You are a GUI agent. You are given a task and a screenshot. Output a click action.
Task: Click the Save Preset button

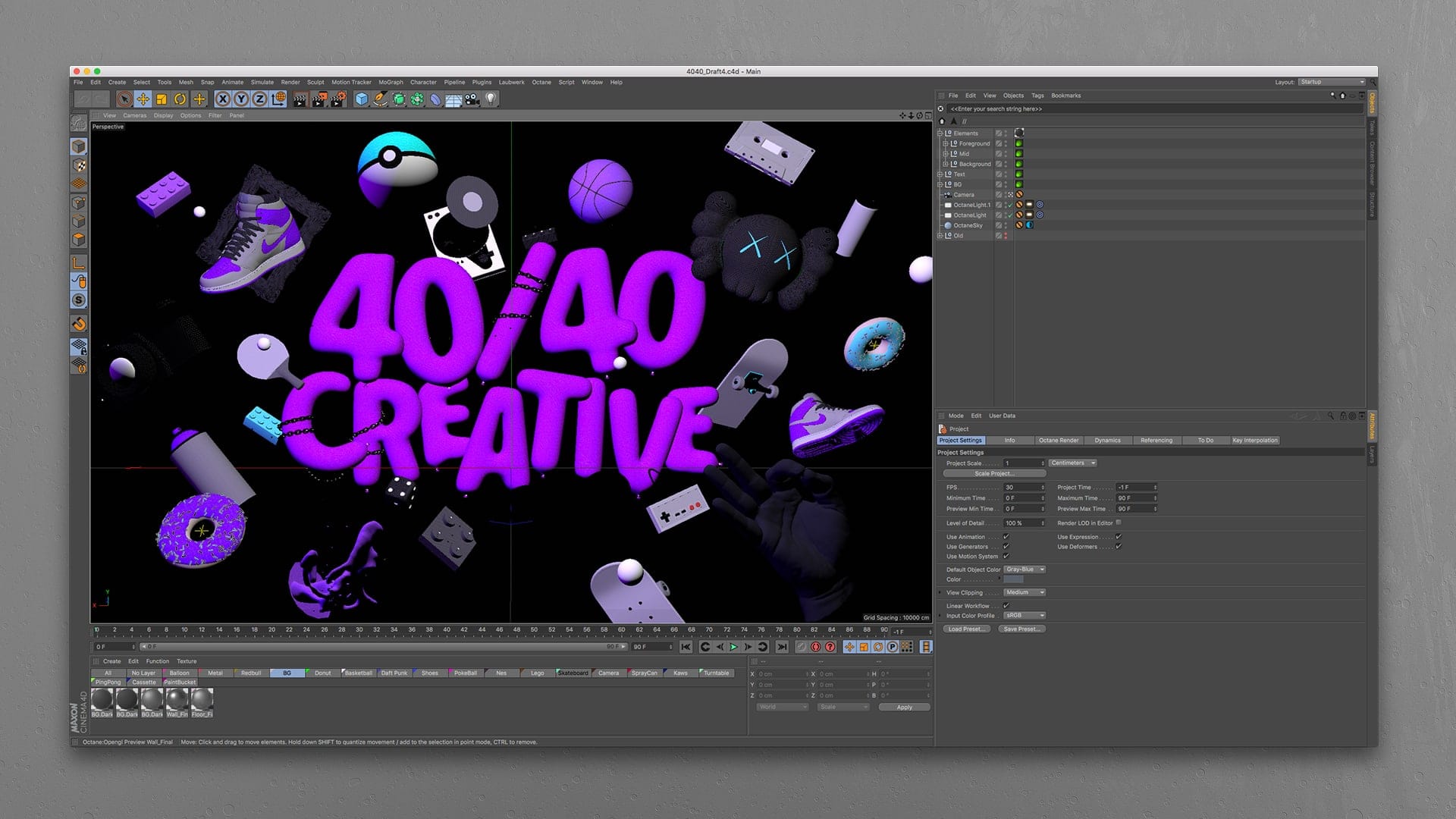[x=1021, y=629]
